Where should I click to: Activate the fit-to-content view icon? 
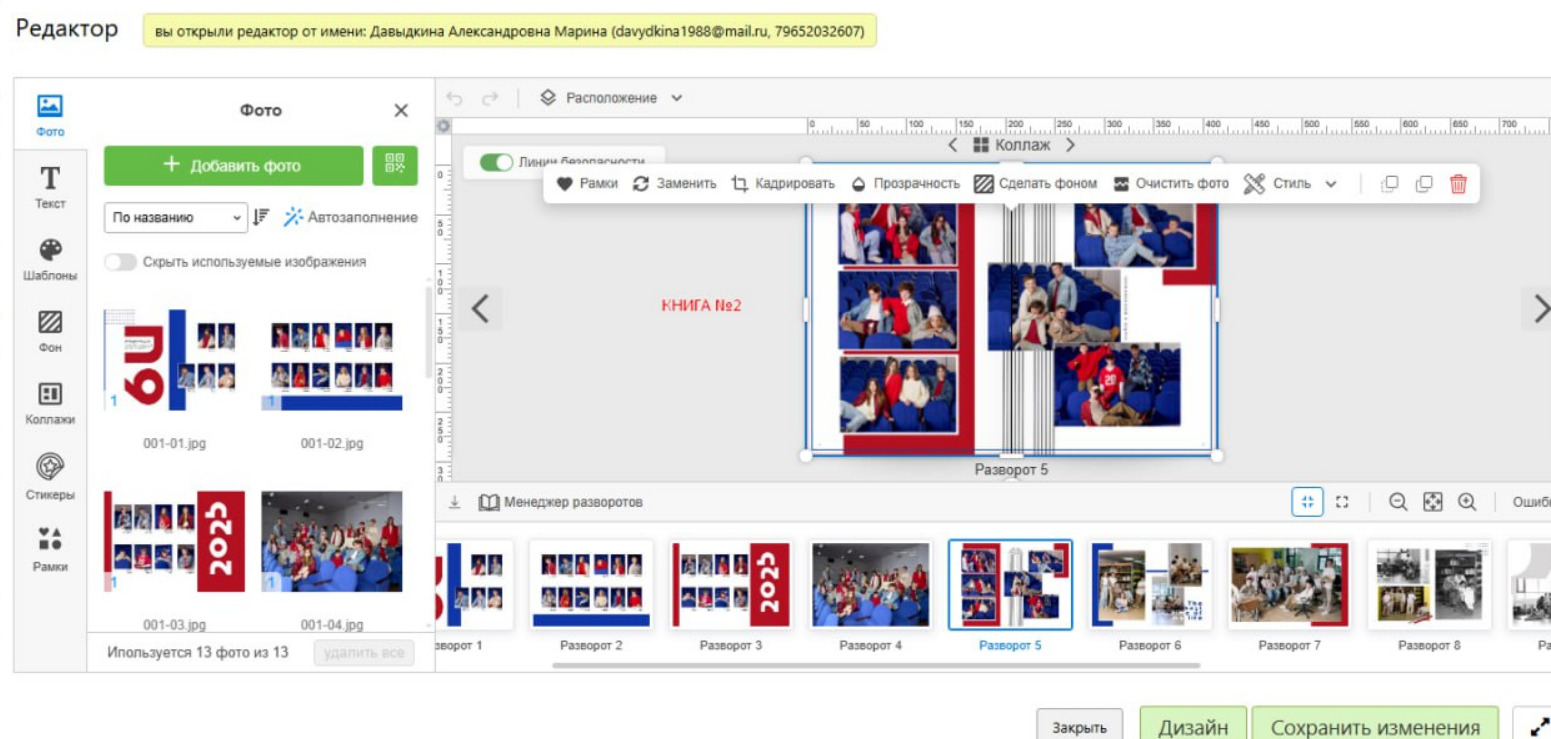tap(1307, 502)
